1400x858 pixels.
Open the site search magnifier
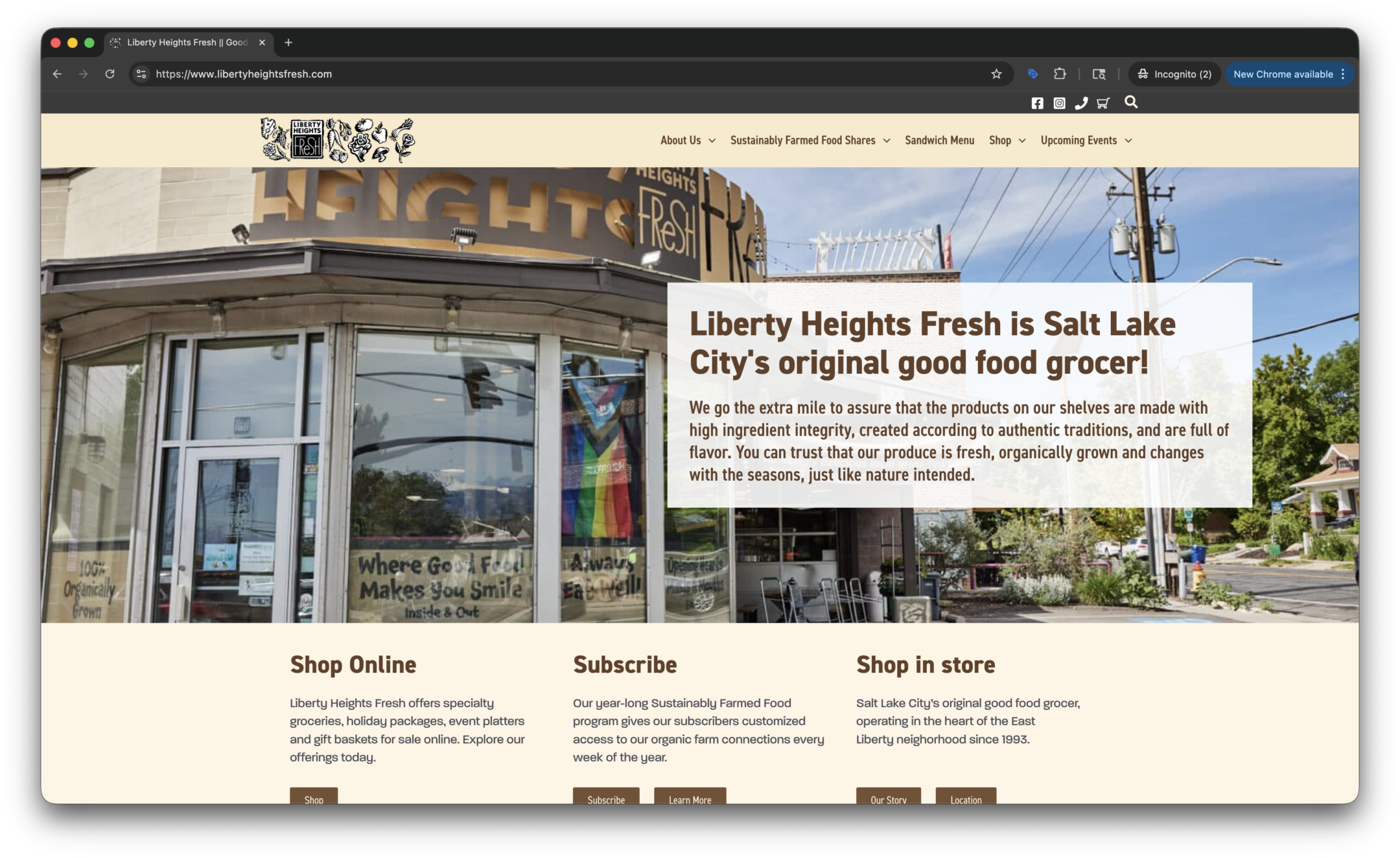point(1131,102)
